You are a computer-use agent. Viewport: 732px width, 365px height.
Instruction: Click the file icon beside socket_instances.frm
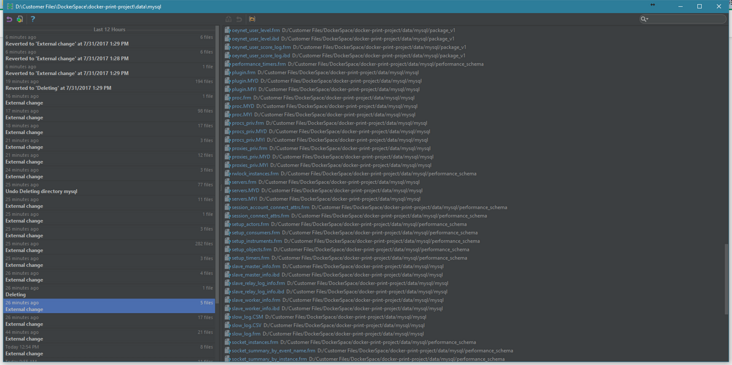coord(228,342)
